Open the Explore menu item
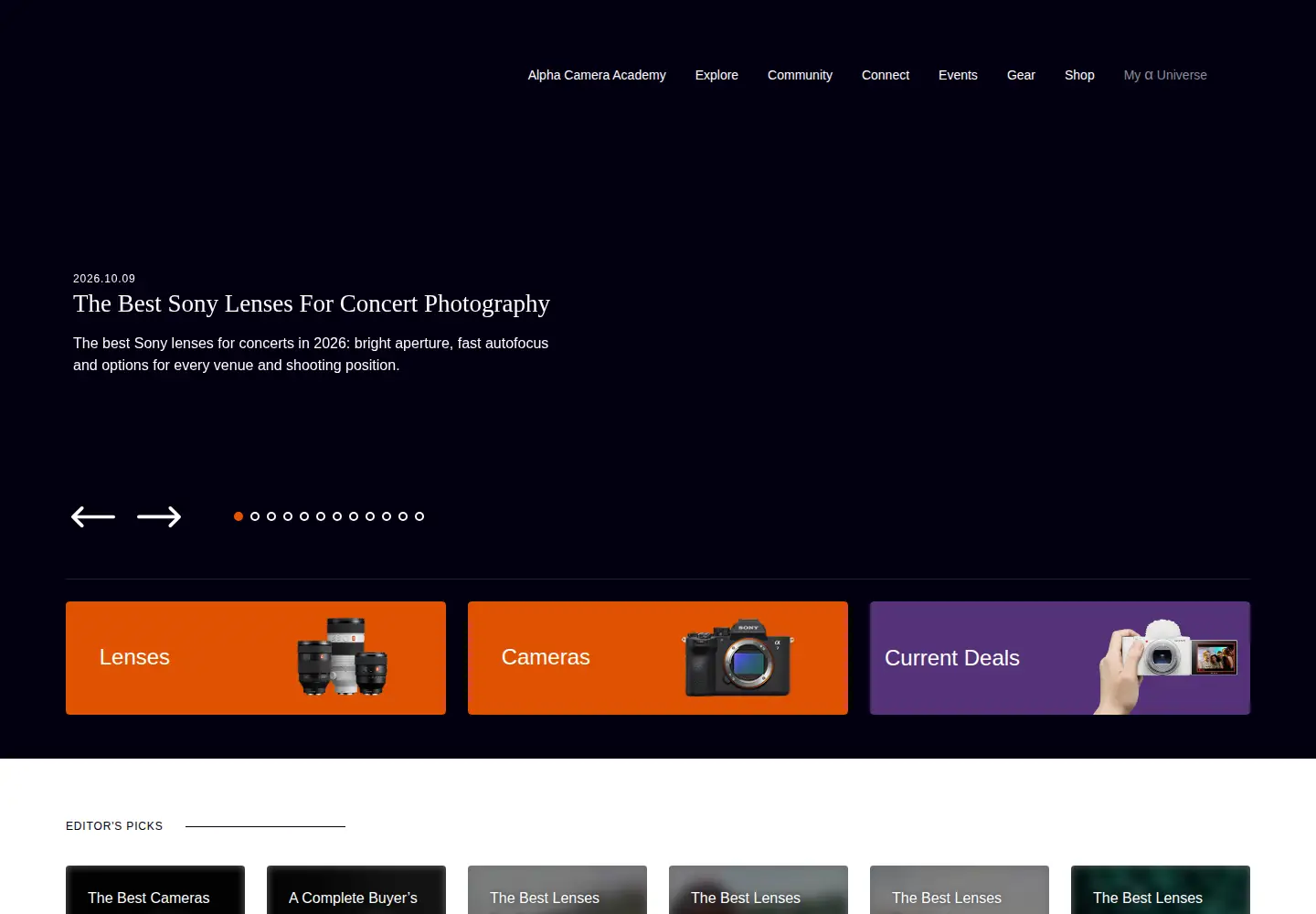1316x914 pixels. (x=716, y=75)
